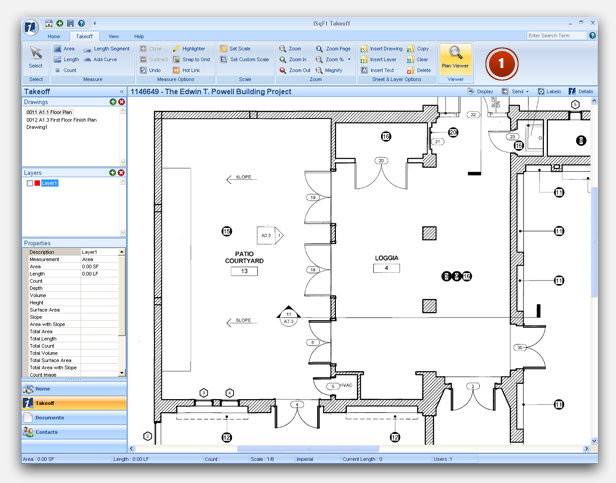Click the Copy sheet option
This screenshot has width=616, height=483.
pyautogui.click(x=418, y=49)
